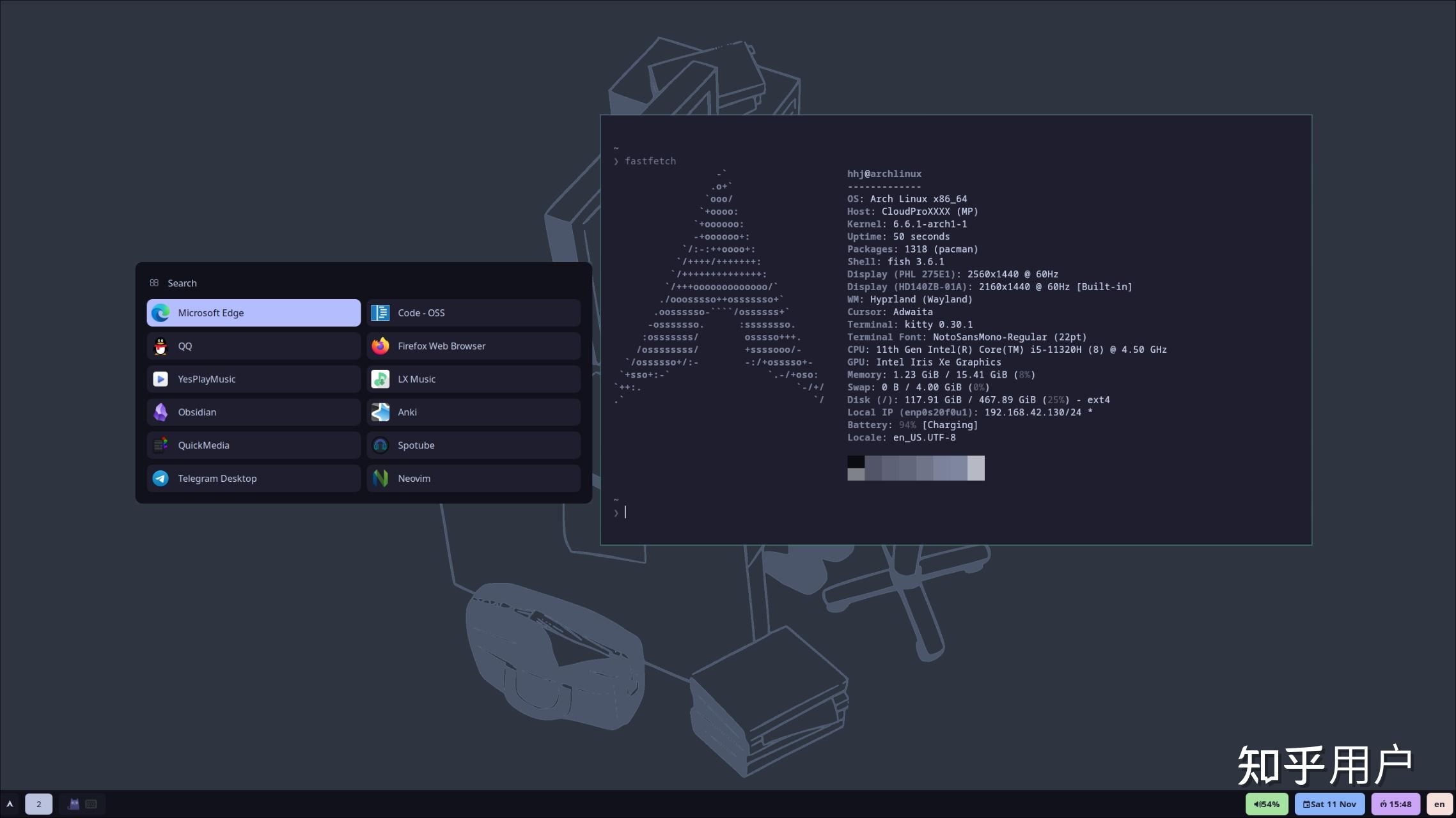This screenshot has width=1456, height=818.
Task: Click the Terminal Font: NotoSansMono-Regular line
Action: (x=967, y=337)
